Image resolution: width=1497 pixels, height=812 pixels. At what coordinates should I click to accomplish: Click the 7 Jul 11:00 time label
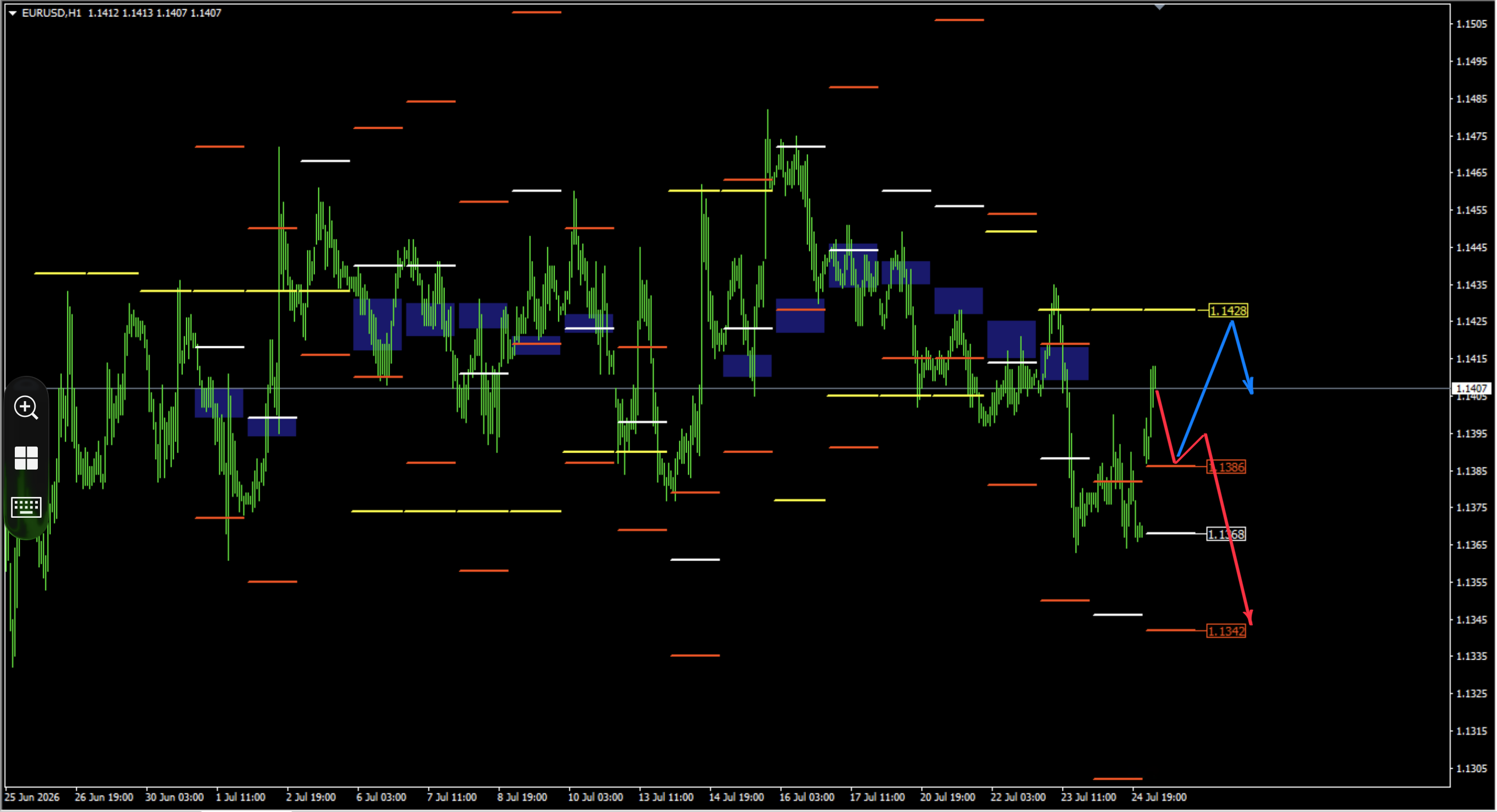point(452,797)
